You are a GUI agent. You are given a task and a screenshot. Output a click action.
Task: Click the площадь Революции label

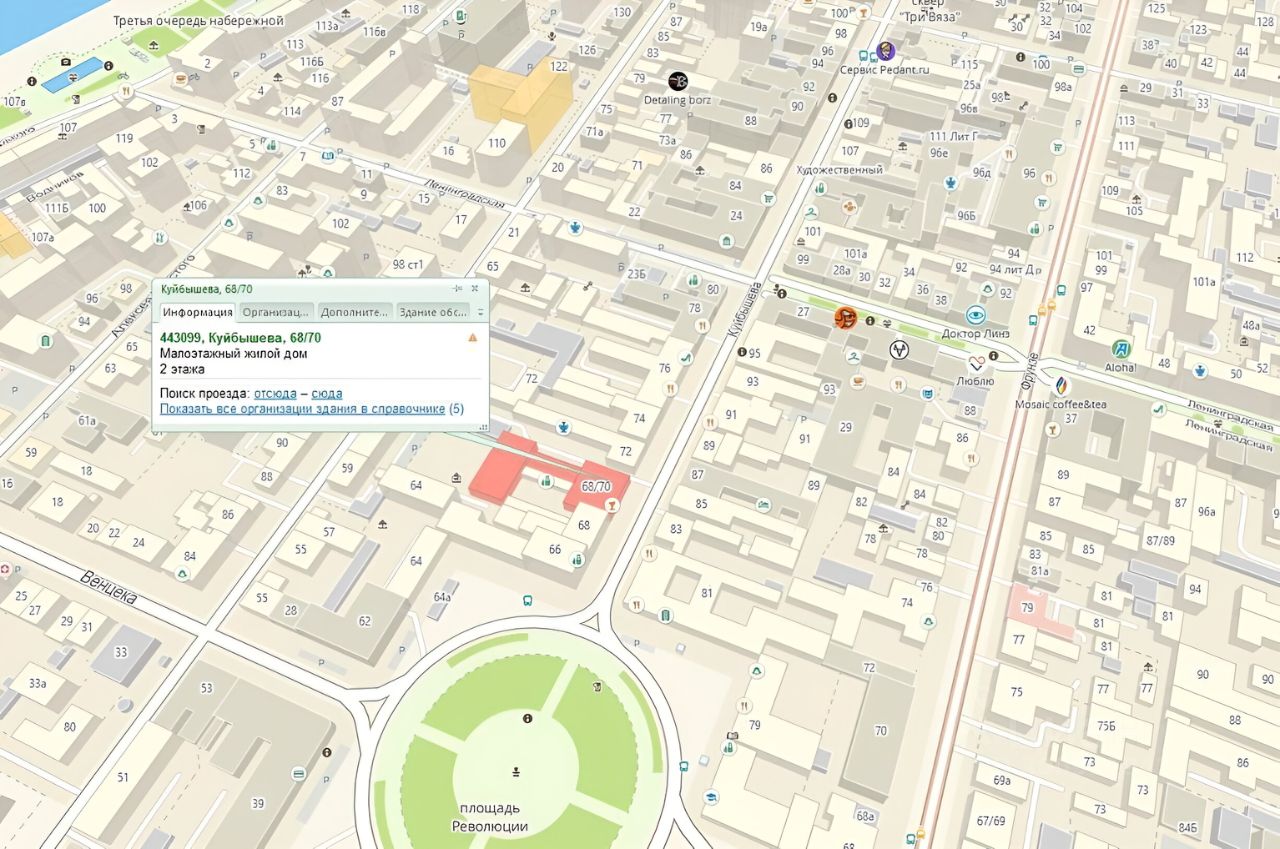click(x=490, y=817)
